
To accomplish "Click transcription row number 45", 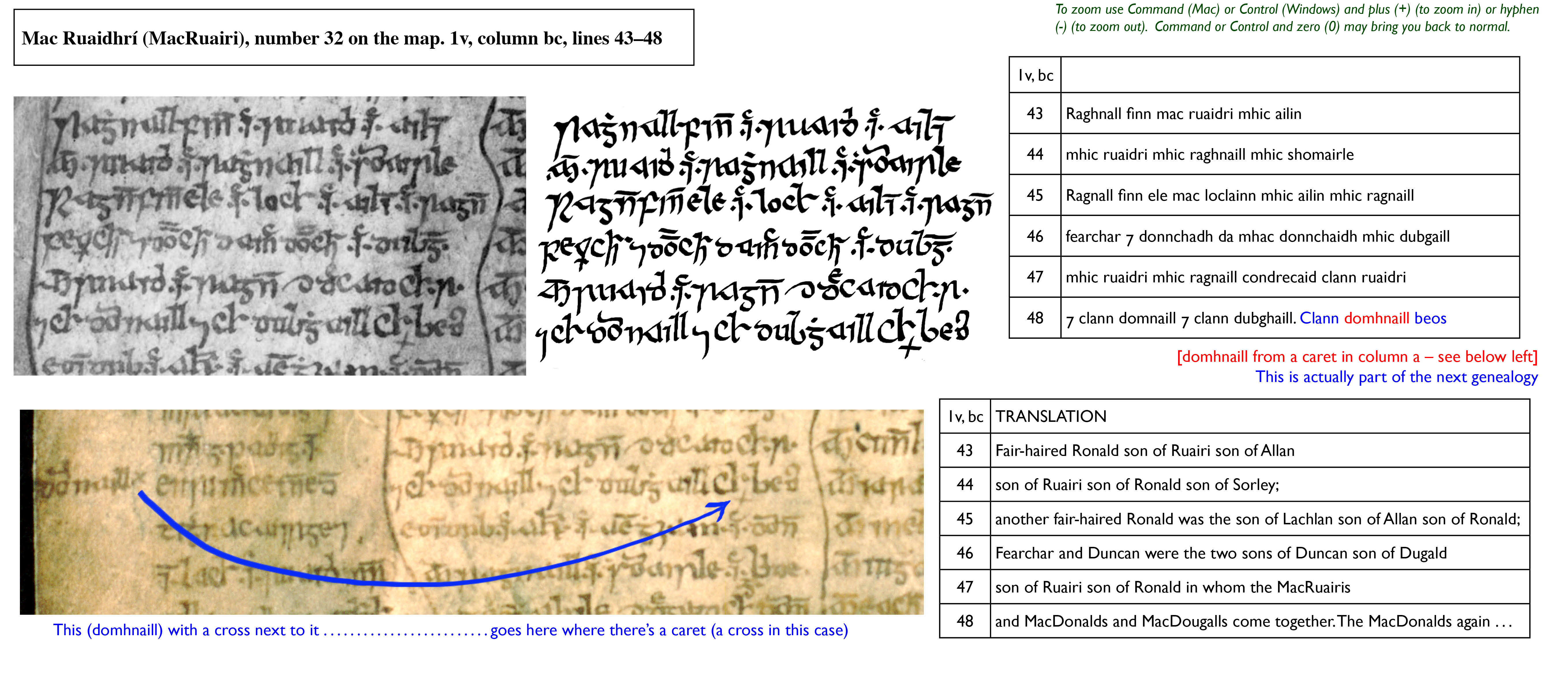I will coord(1035,195).
